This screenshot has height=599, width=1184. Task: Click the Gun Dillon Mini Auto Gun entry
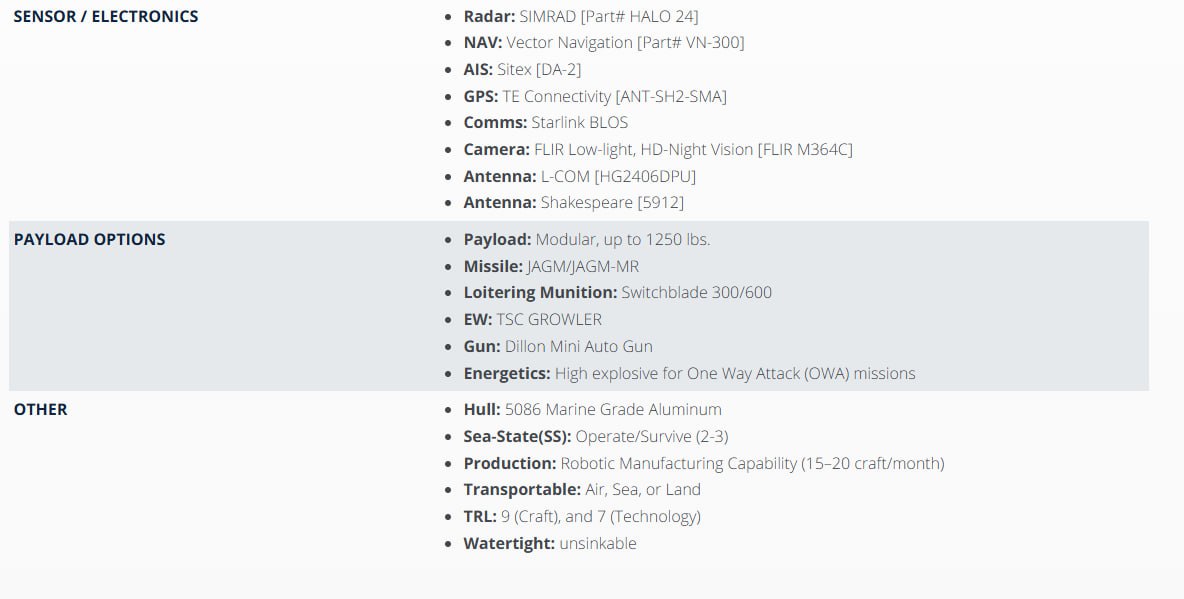click(x=557, y=346)
